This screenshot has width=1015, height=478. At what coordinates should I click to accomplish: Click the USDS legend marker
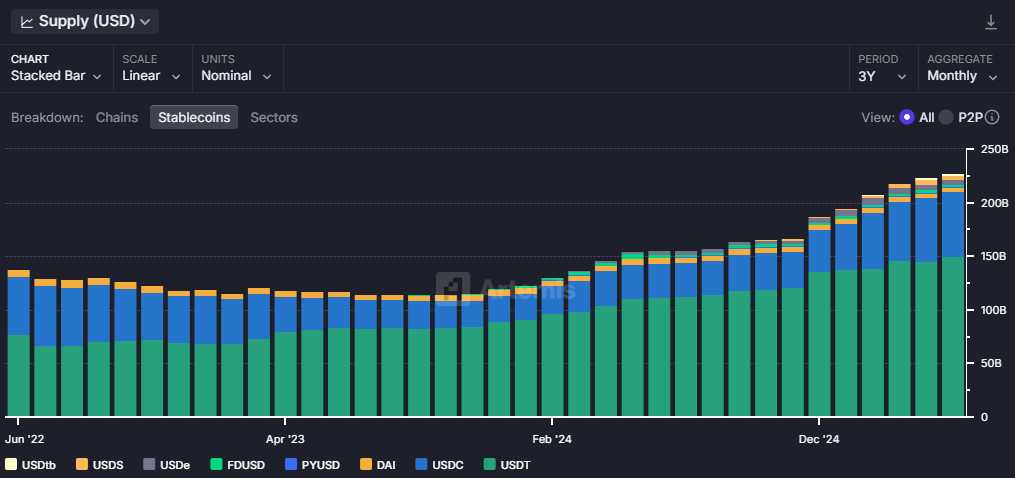tap(81, 464)
